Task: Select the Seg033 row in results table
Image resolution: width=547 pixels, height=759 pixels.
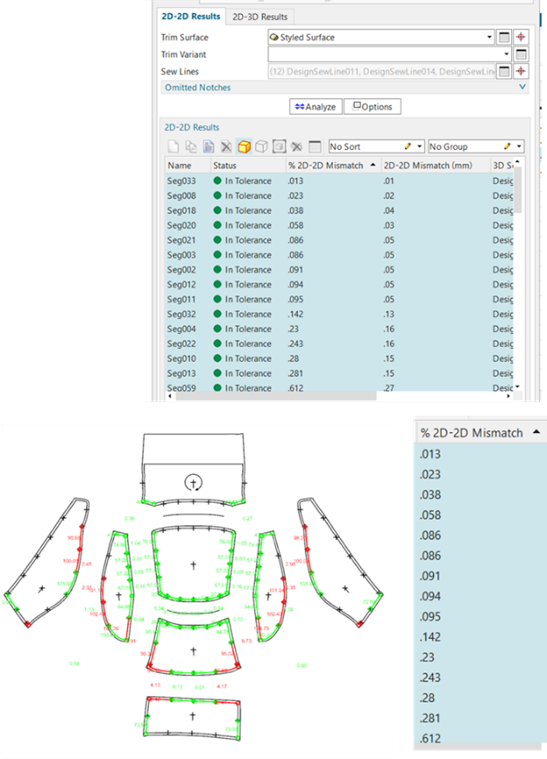Action: 339,181
